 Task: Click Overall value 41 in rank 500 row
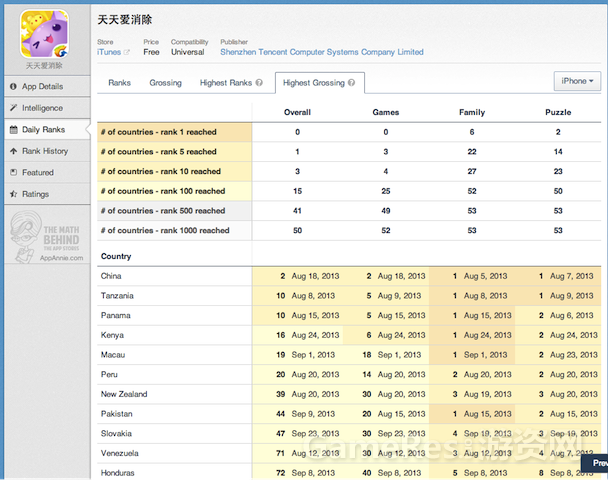point(297,211)
